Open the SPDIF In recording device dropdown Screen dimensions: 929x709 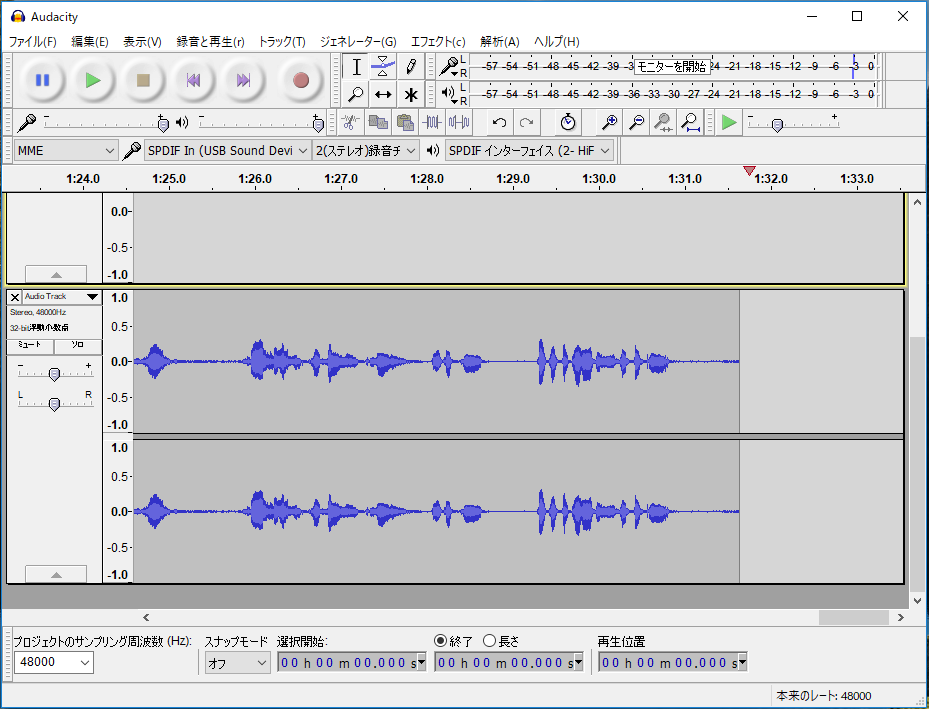tap(228, 150)
